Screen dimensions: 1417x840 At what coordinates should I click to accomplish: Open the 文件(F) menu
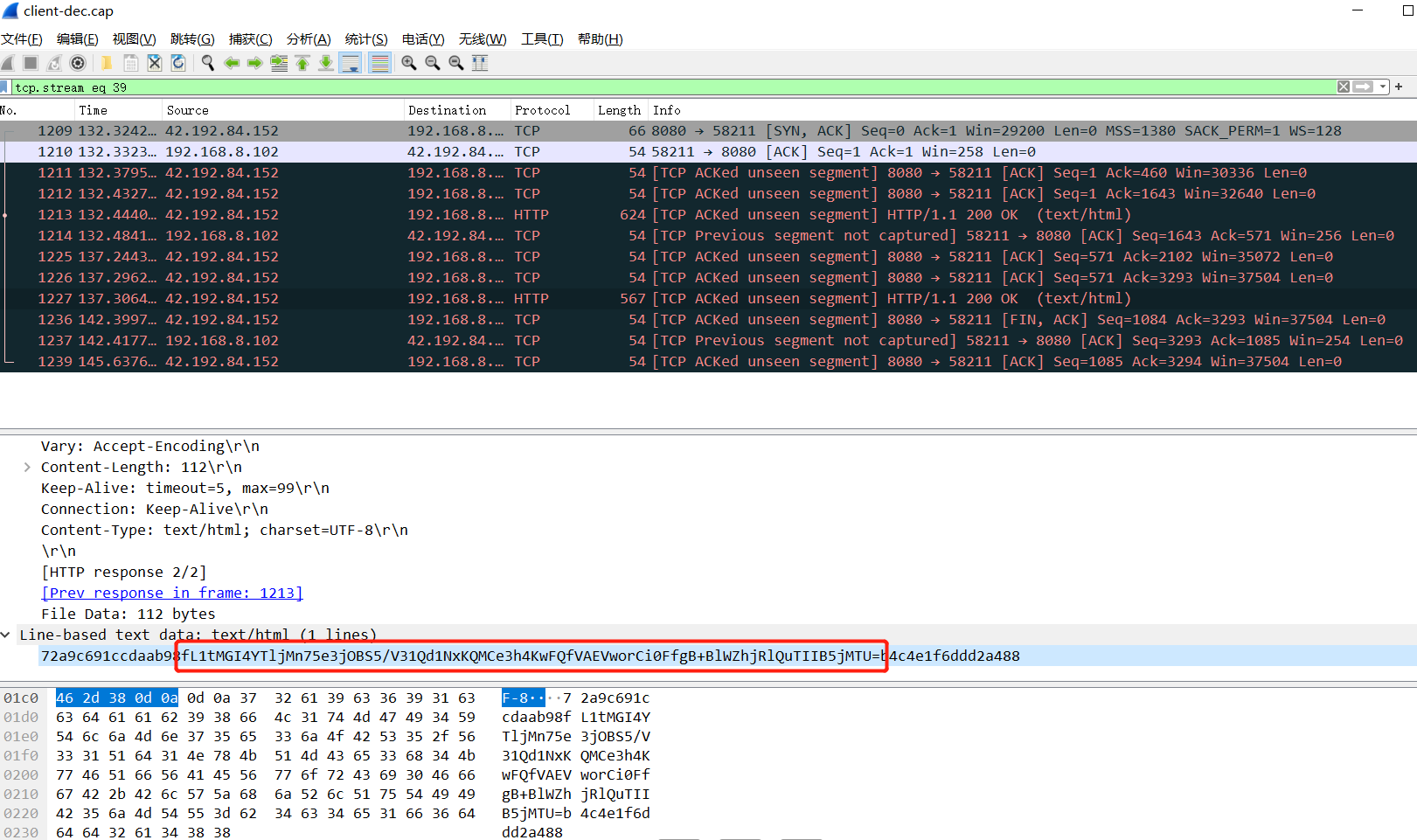22,39
